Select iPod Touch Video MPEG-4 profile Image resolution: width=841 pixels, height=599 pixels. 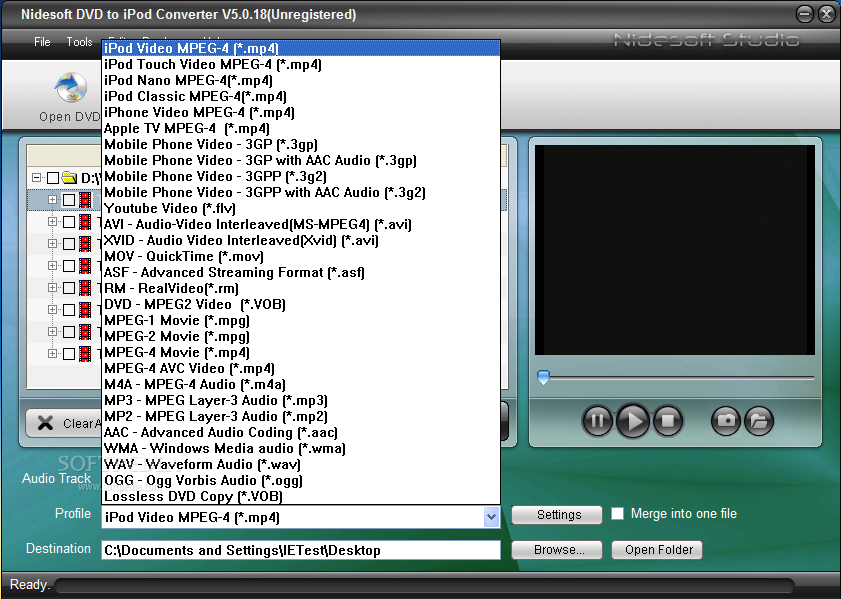(301, 64)
